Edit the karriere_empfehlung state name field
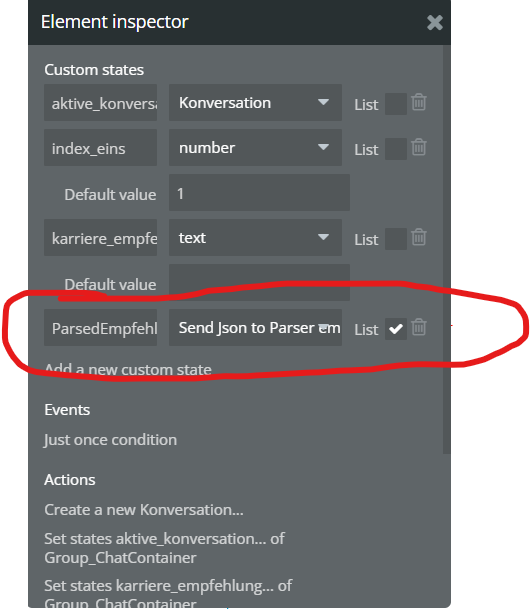 pyautogui.click(x=101, y=237)
